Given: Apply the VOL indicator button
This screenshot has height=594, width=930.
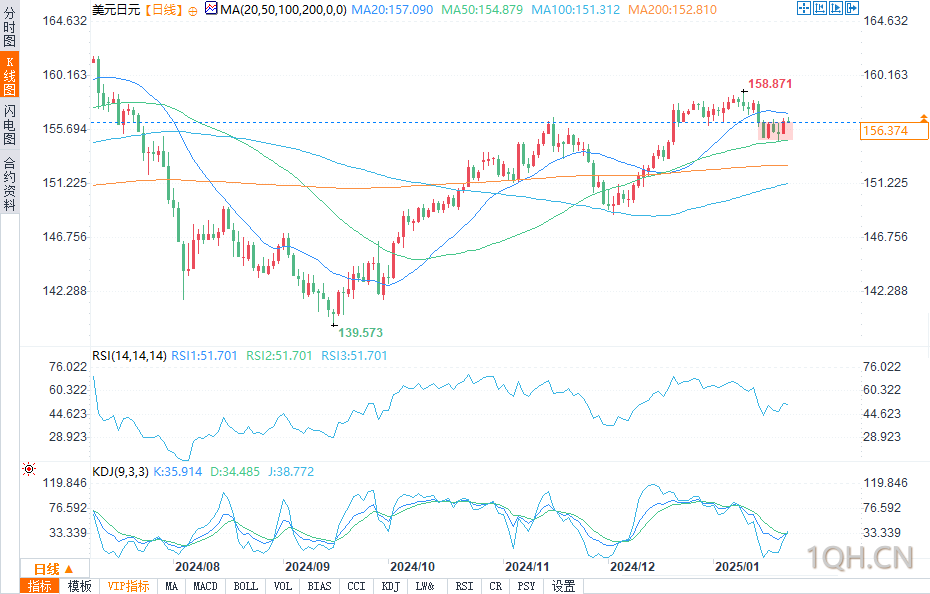Looking at the screenshot, I should 283,586.
